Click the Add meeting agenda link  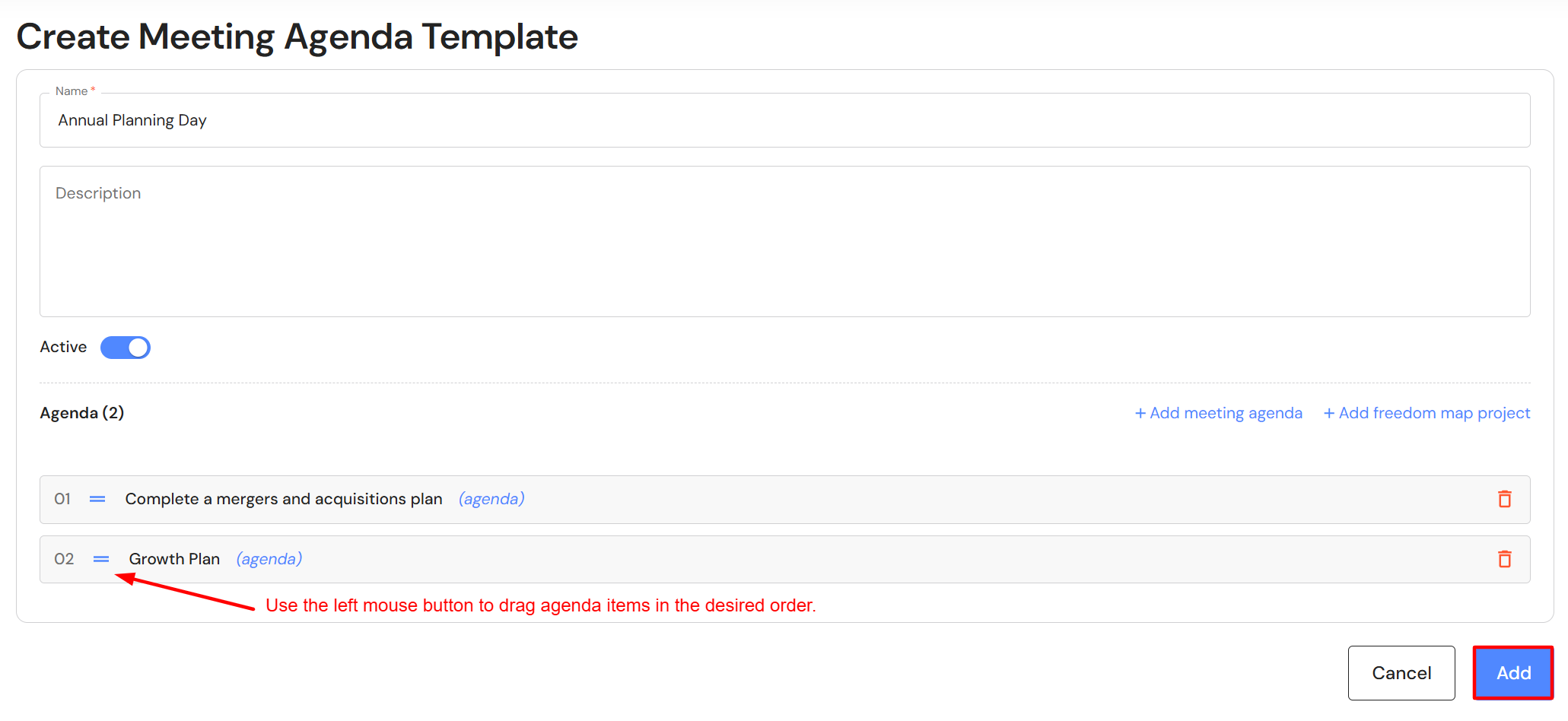point(1218,413)
